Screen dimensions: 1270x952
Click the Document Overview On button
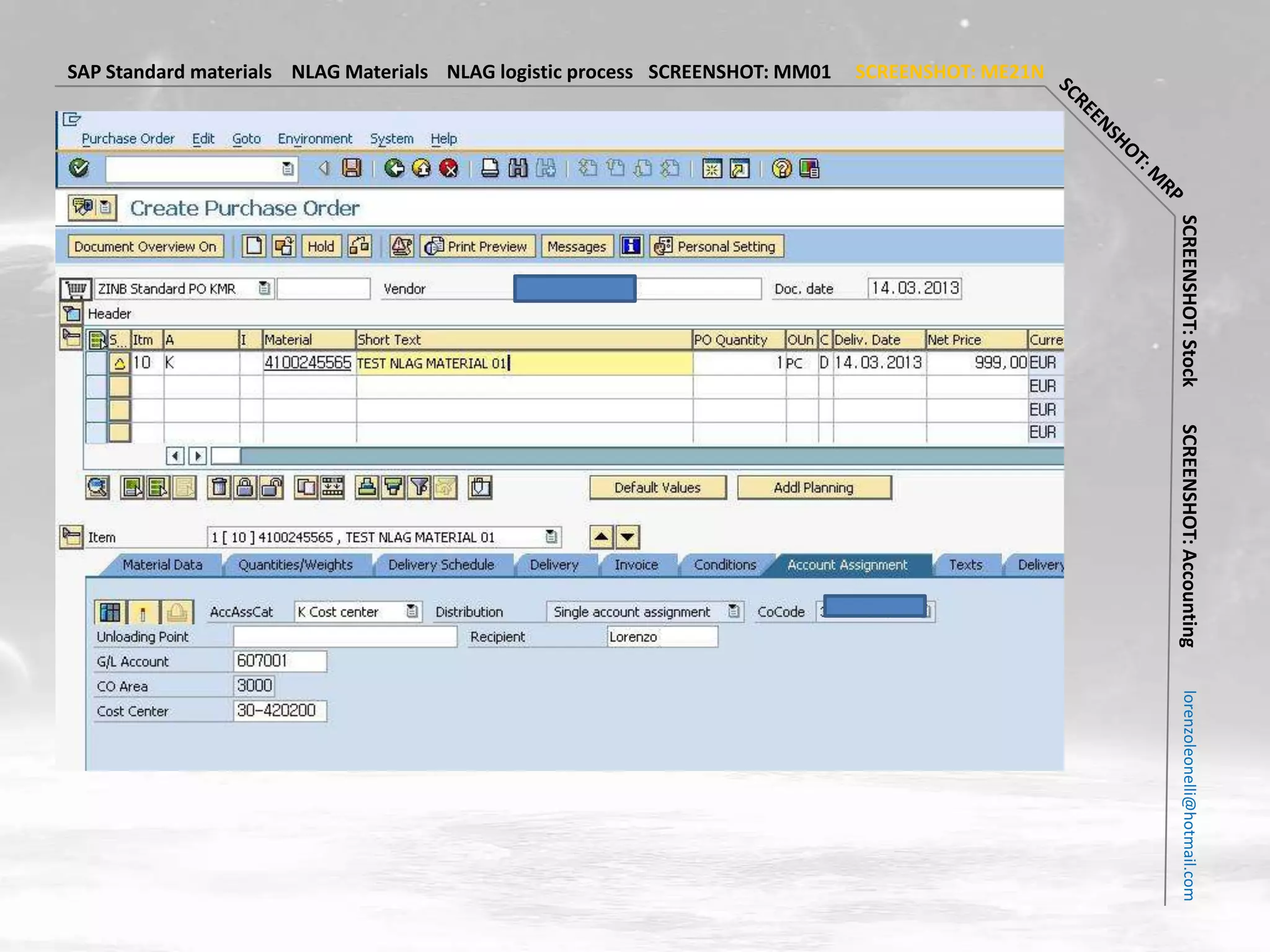(145, 246)
